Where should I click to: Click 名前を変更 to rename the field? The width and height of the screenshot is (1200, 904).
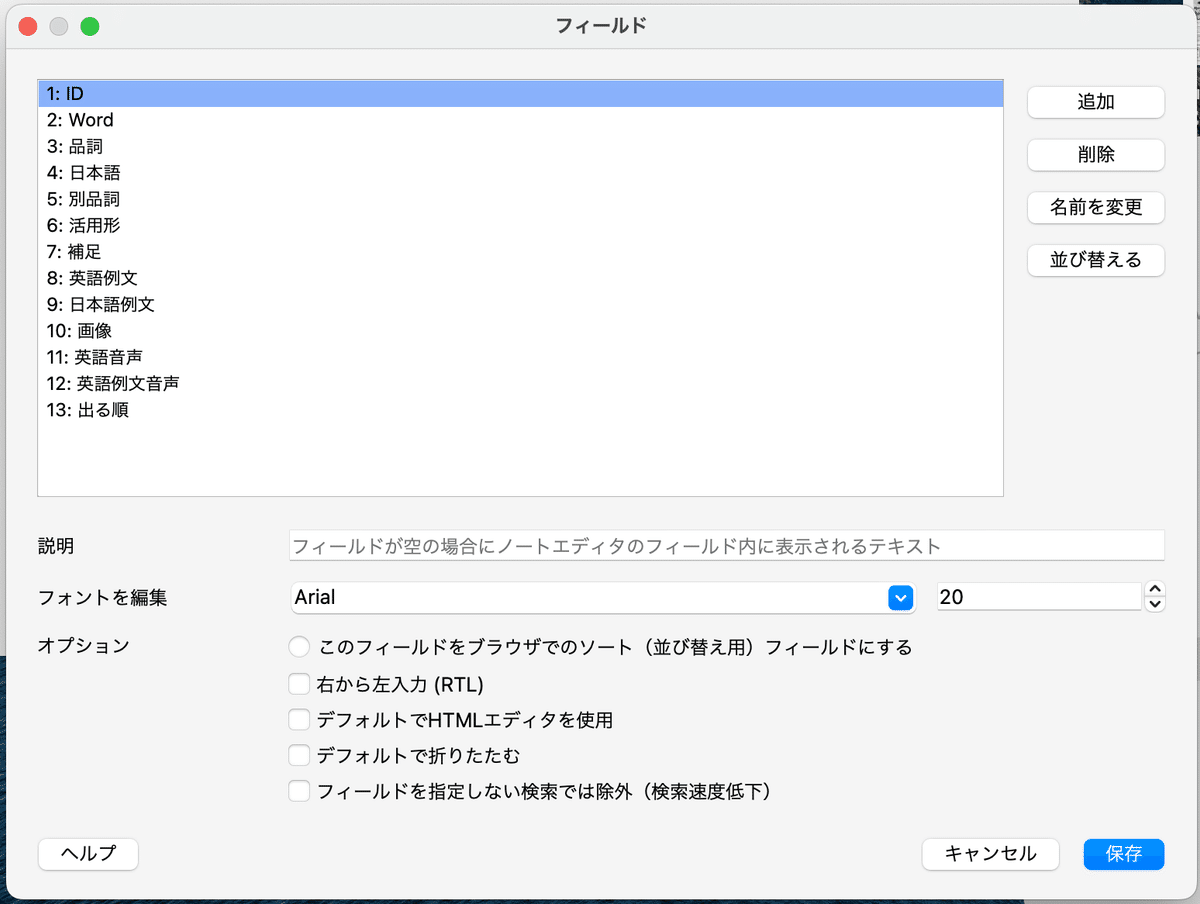(x=1095, y=207)
